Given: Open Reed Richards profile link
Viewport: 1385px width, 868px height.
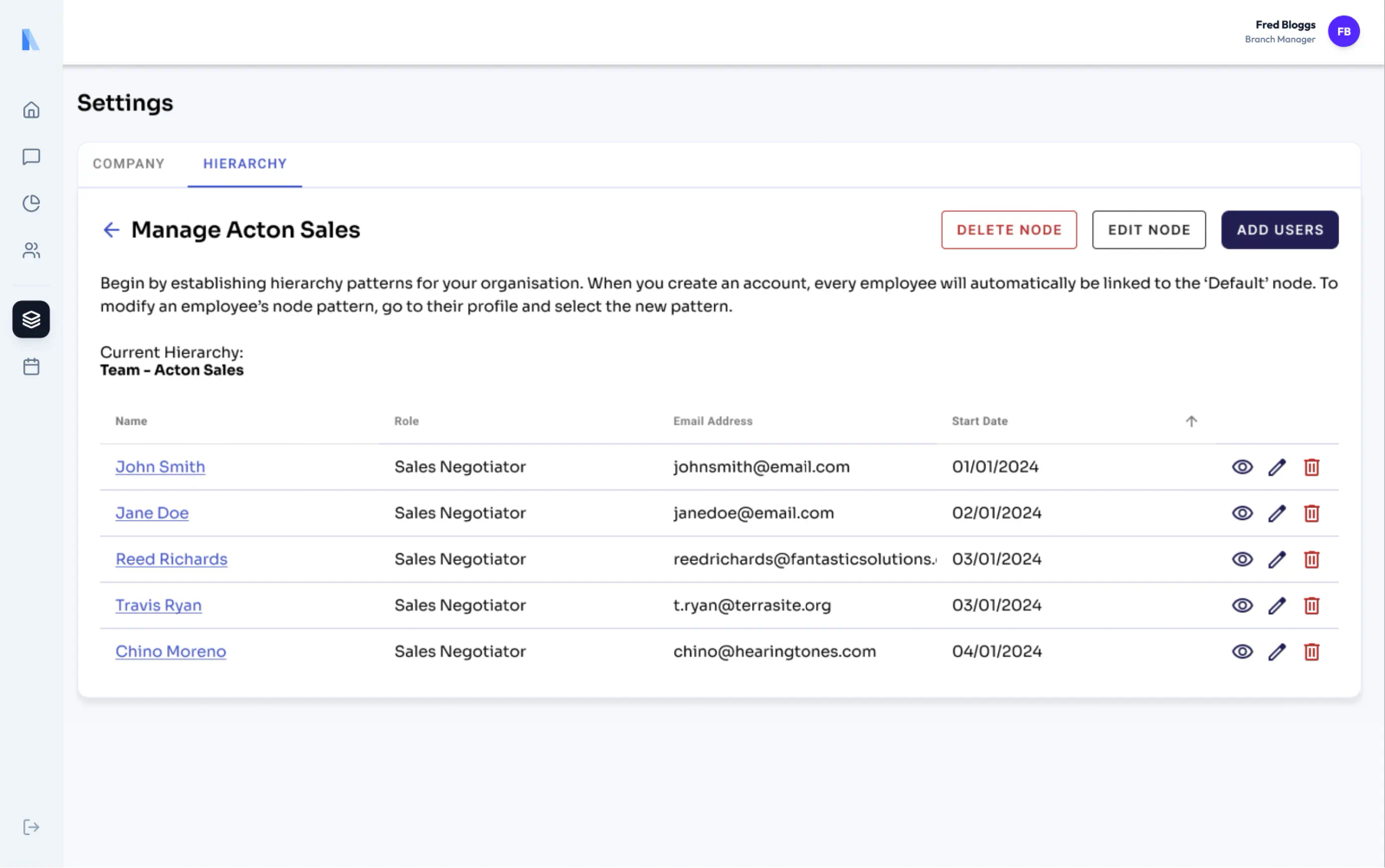Looking at the screenshot, I should pos(171,559).
